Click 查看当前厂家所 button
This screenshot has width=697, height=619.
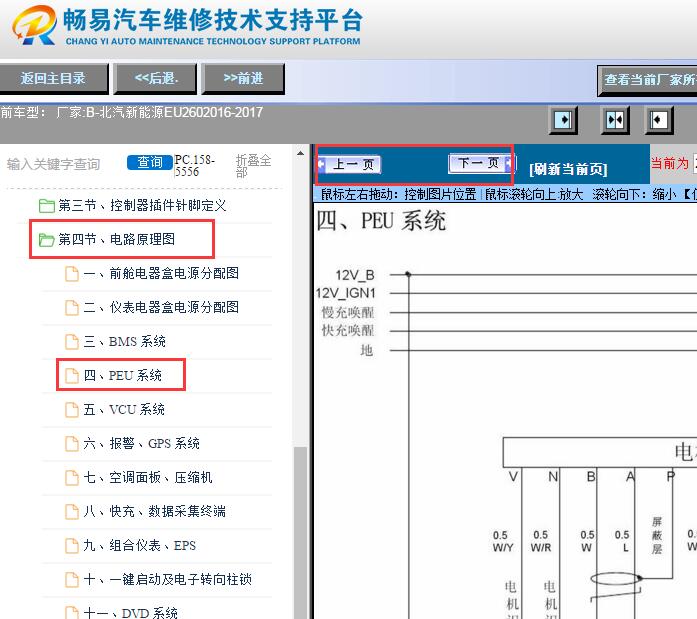(x=647, y=80)
